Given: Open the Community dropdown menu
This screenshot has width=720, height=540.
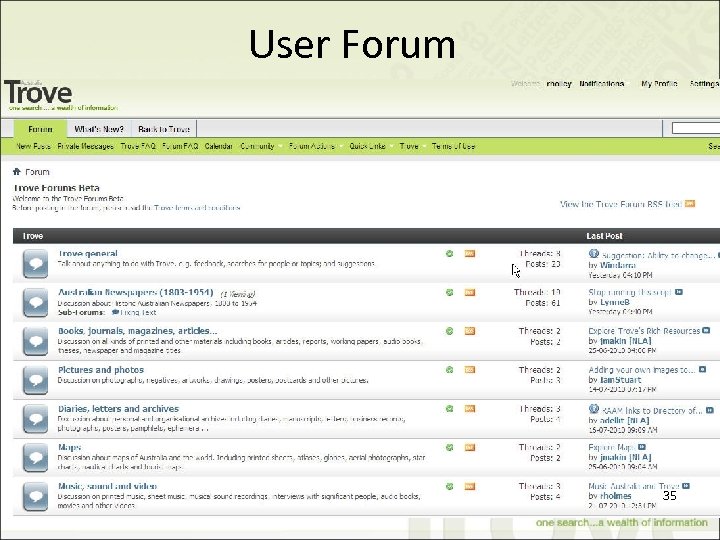Looking at the screenshot, I should (x=260, y=146).
